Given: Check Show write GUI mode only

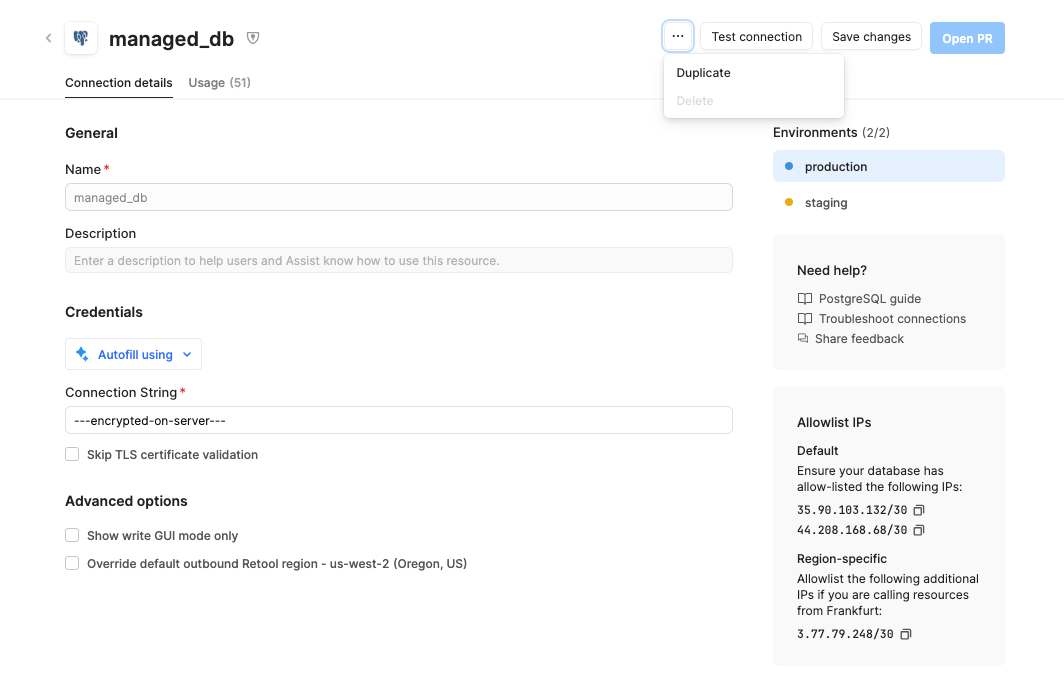Looking at the screenshot, I should coord(72,535).
